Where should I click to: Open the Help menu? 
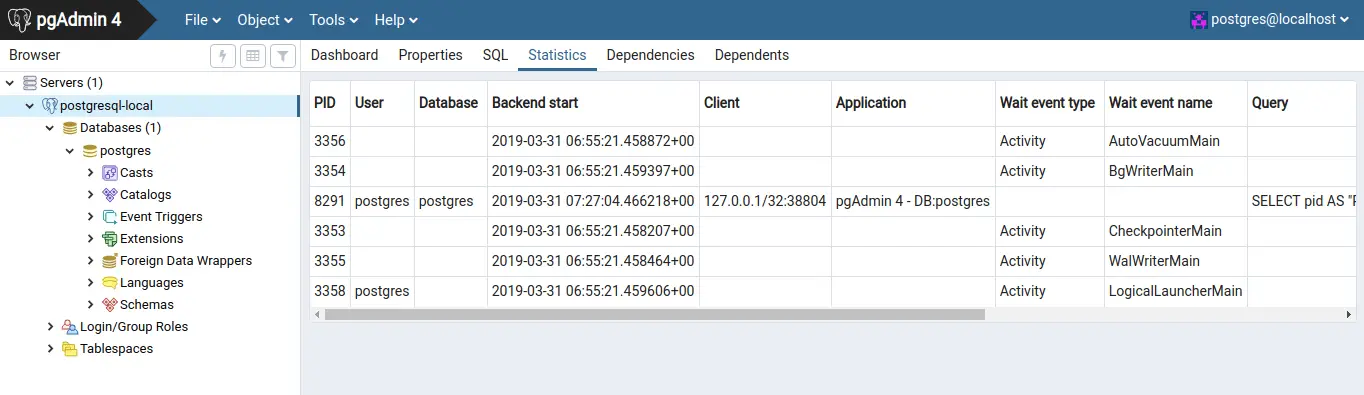[396, 20]
